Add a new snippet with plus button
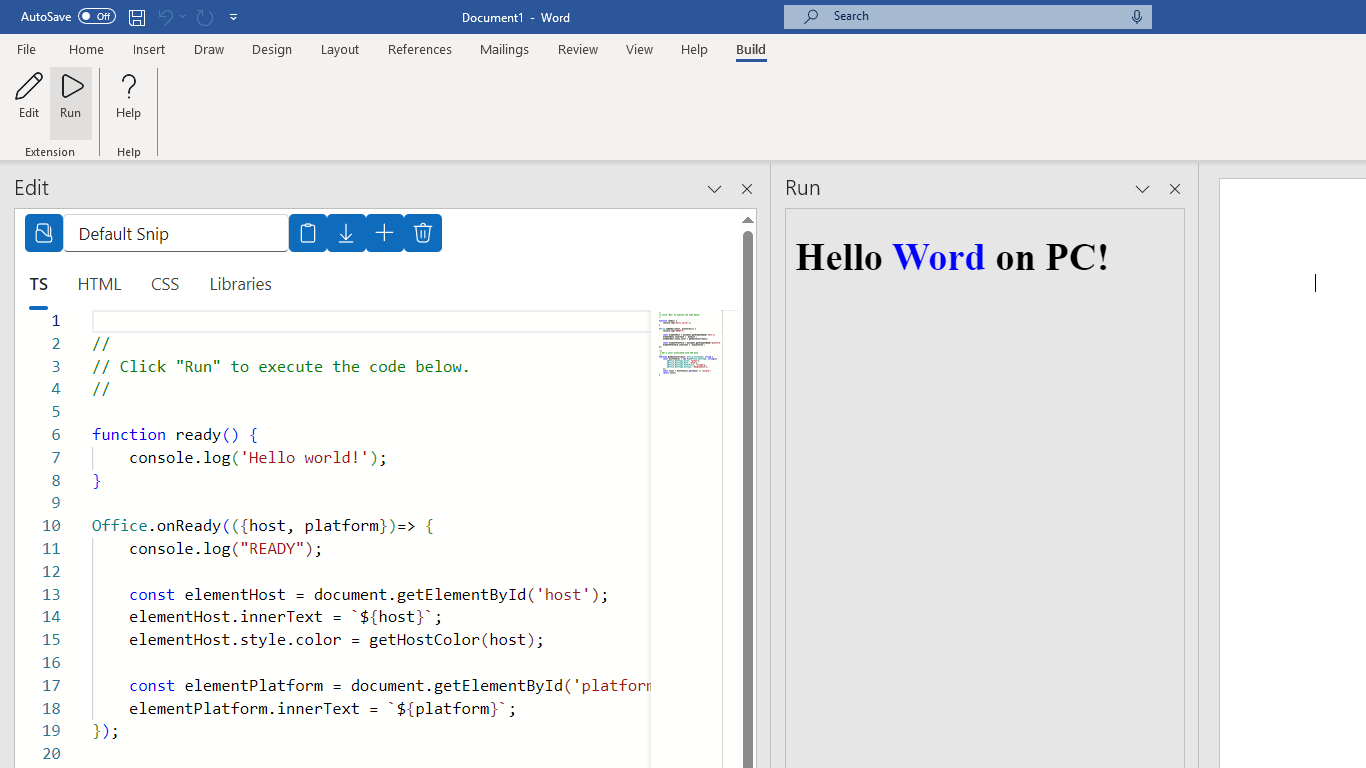Image resolution: width=1366 pixels, height=768 pixels. [384, 233]
